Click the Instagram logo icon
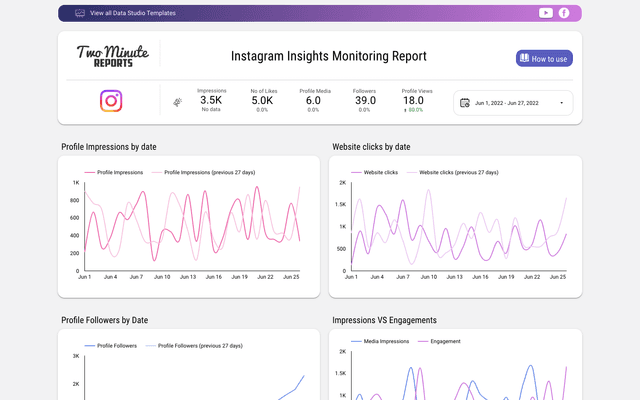640x400 pixels. pyautogui.click(x=111, y=101)
